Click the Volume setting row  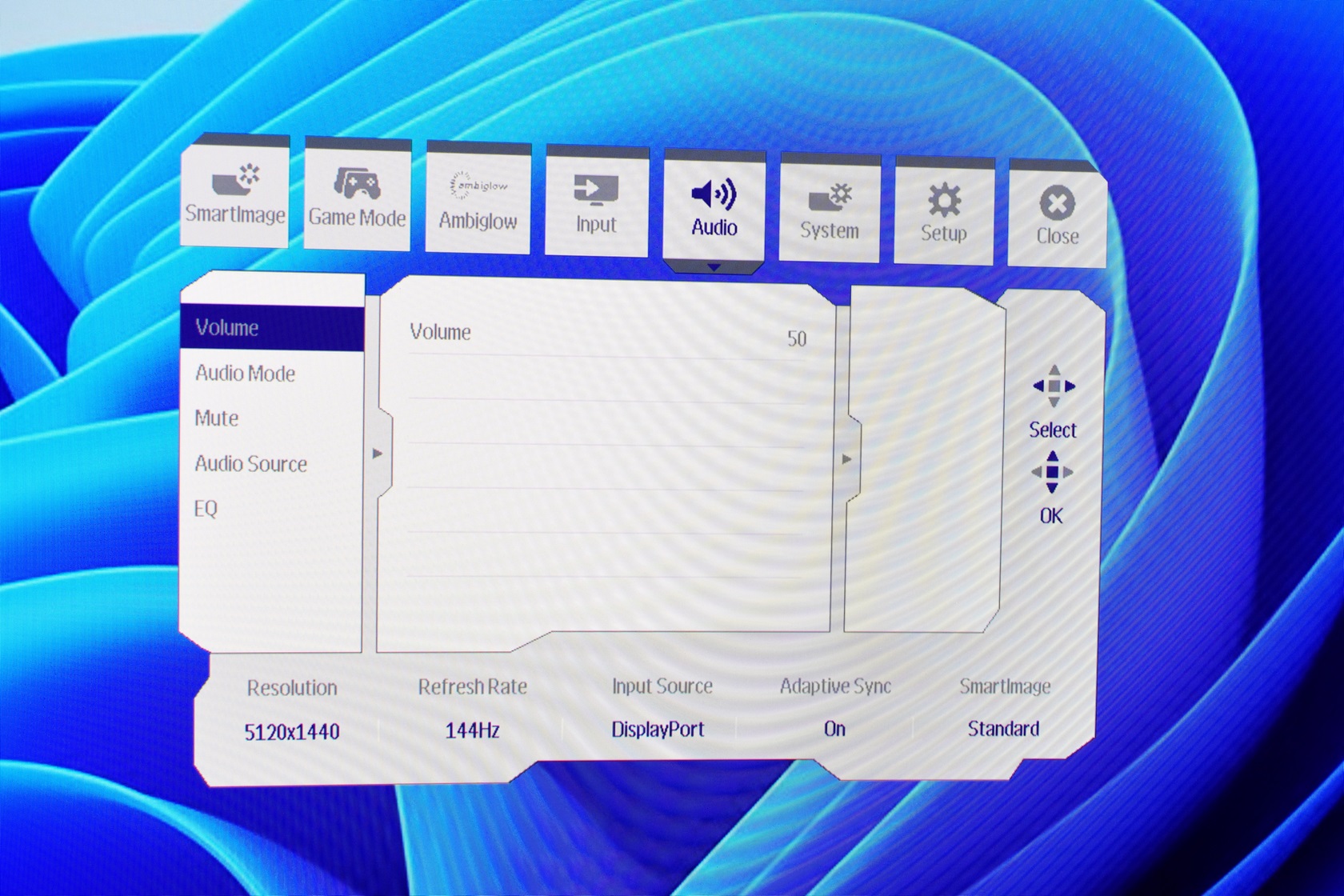(x=608, y=335)
